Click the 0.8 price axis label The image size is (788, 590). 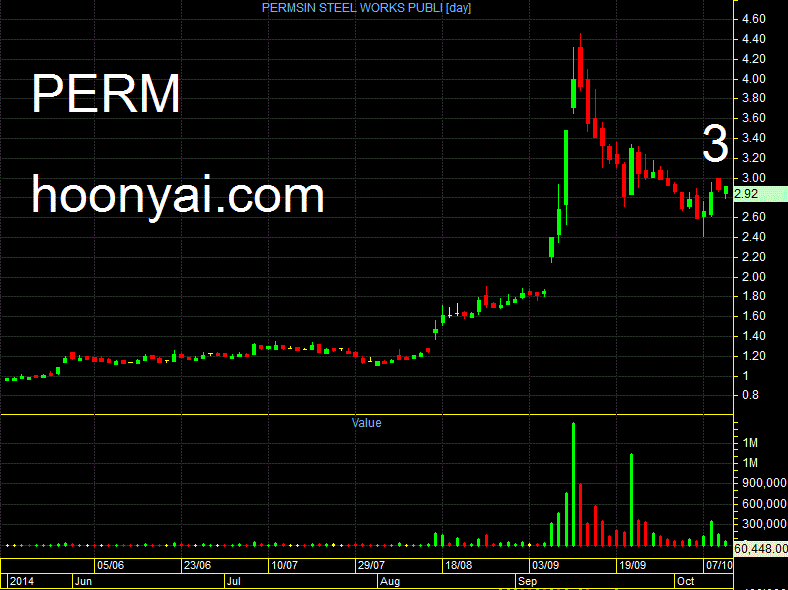coord(750,395)
